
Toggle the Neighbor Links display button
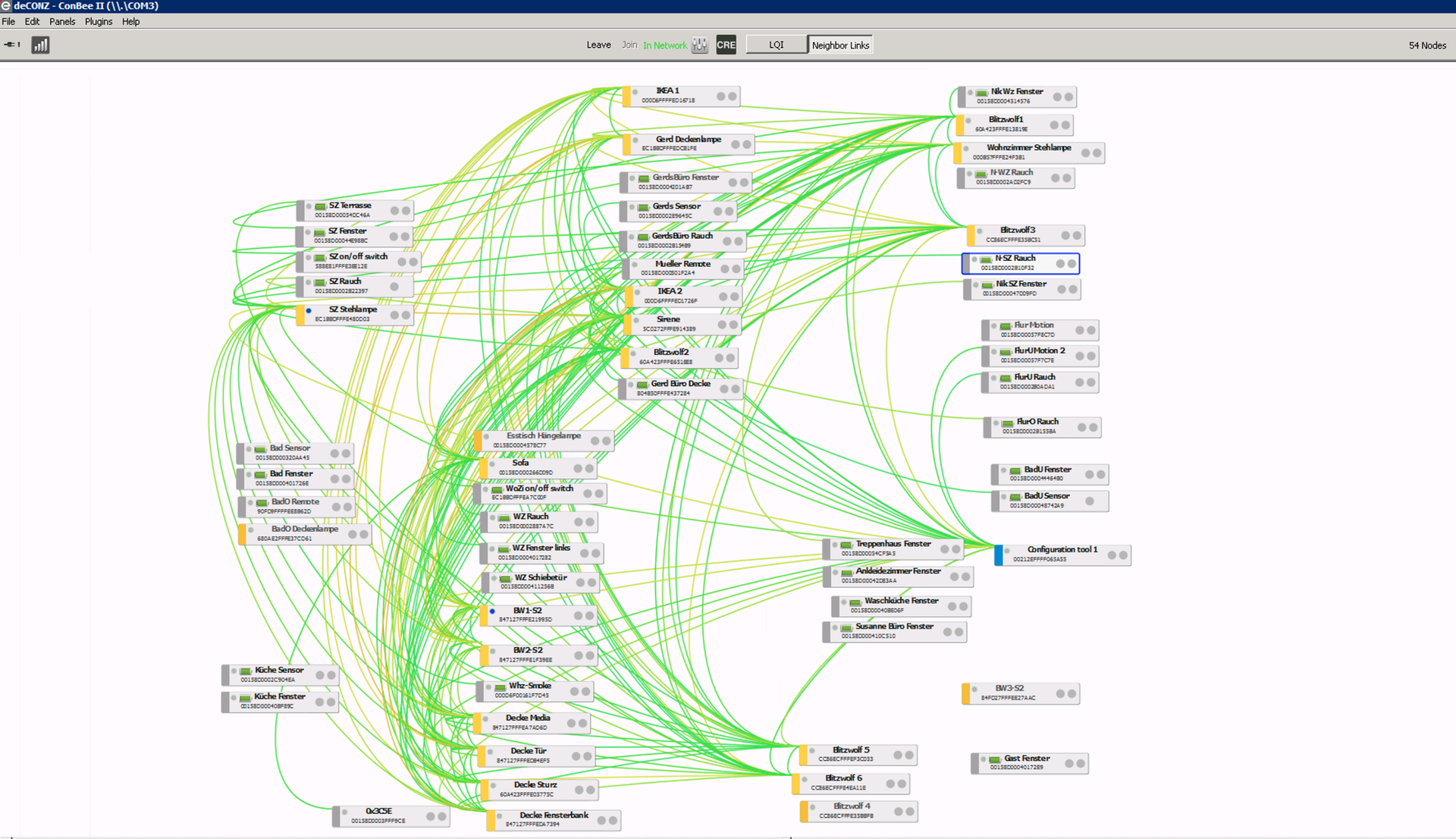[840, 46]
